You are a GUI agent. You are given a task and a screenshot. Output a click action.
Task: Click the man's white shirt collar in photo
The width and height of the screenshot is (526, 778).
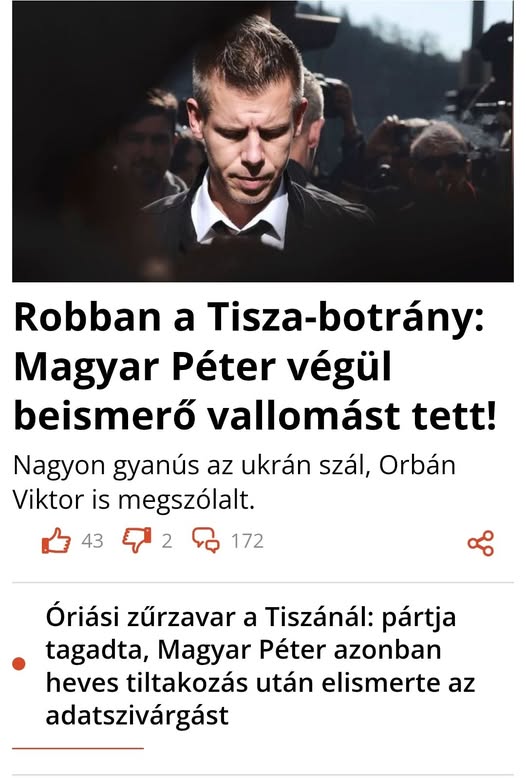(239, 216)
